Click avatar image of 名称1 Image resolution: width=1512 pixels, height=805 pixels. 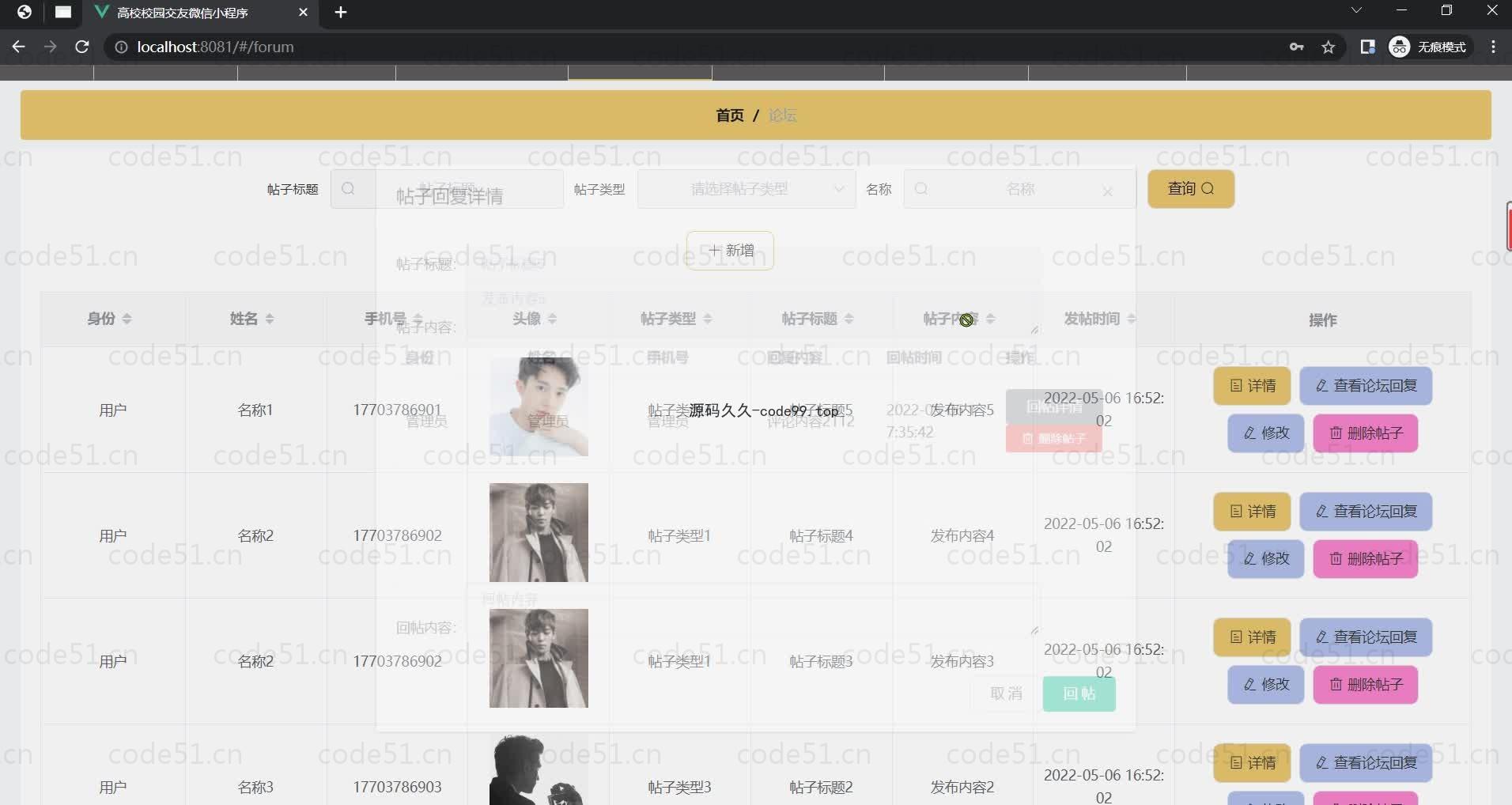click(x=539, y=406)
